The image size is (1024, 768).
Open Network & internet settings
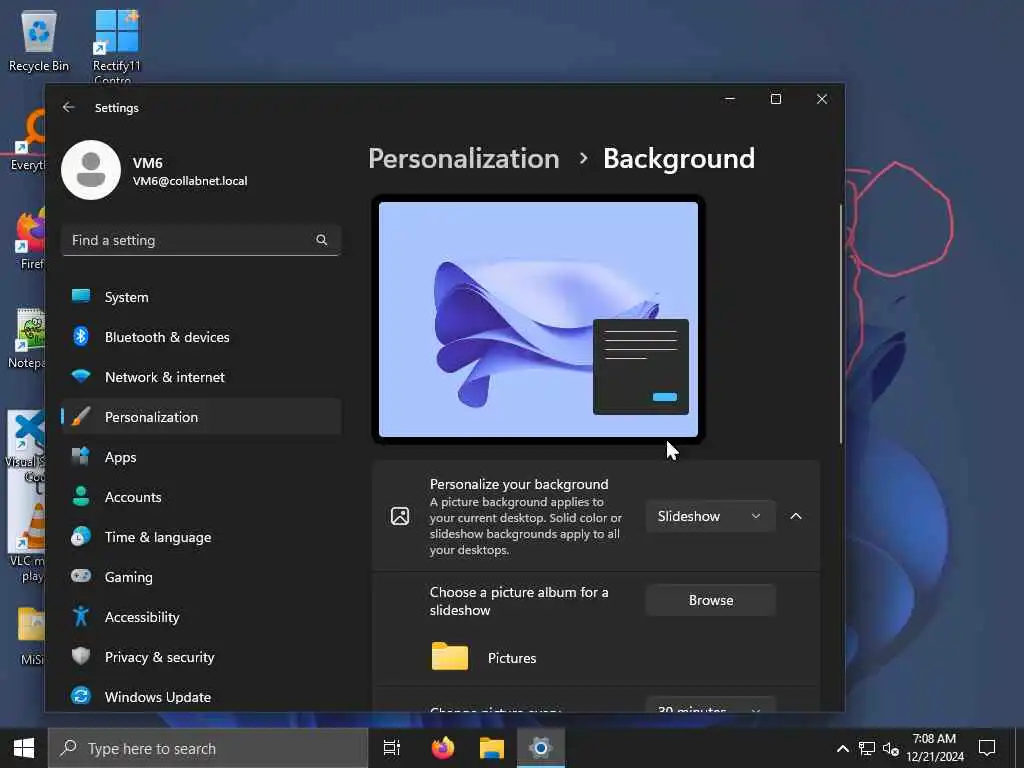coord(201,377)
